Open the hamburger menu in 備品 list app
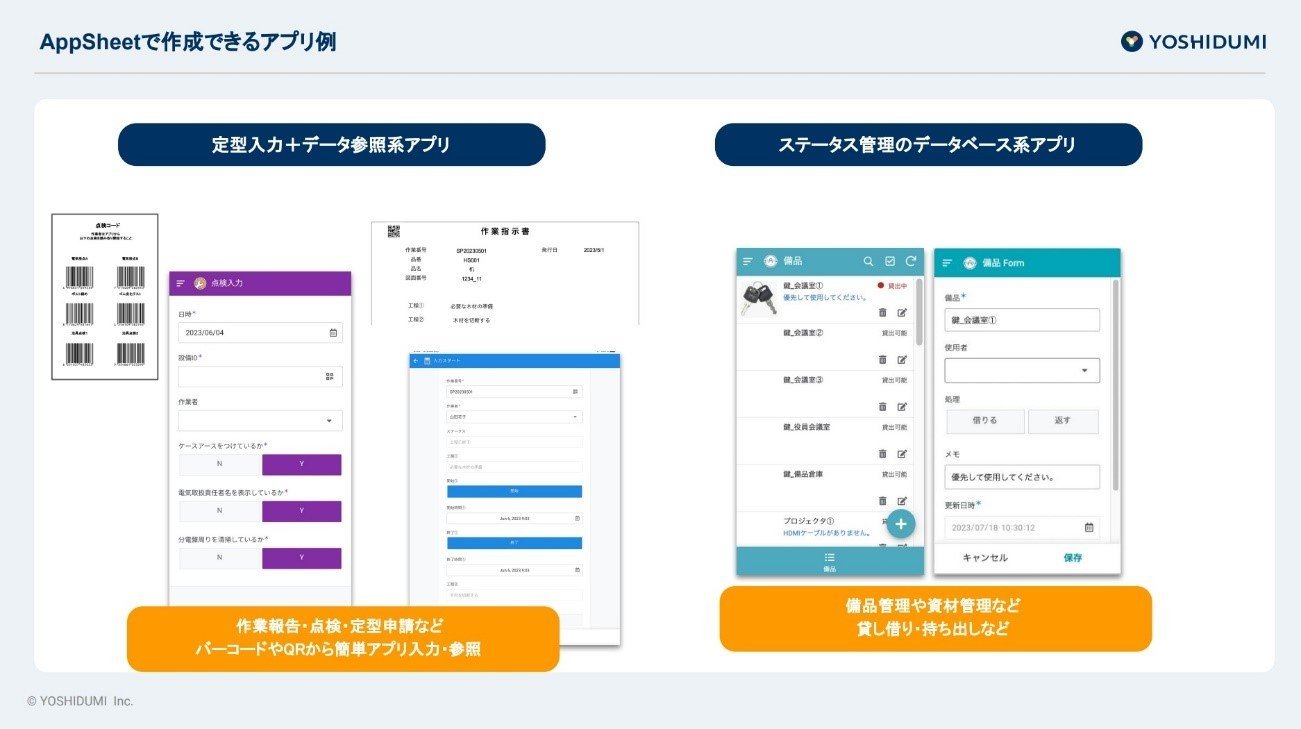Screen dimensions: 1301x729 (748, 261)
